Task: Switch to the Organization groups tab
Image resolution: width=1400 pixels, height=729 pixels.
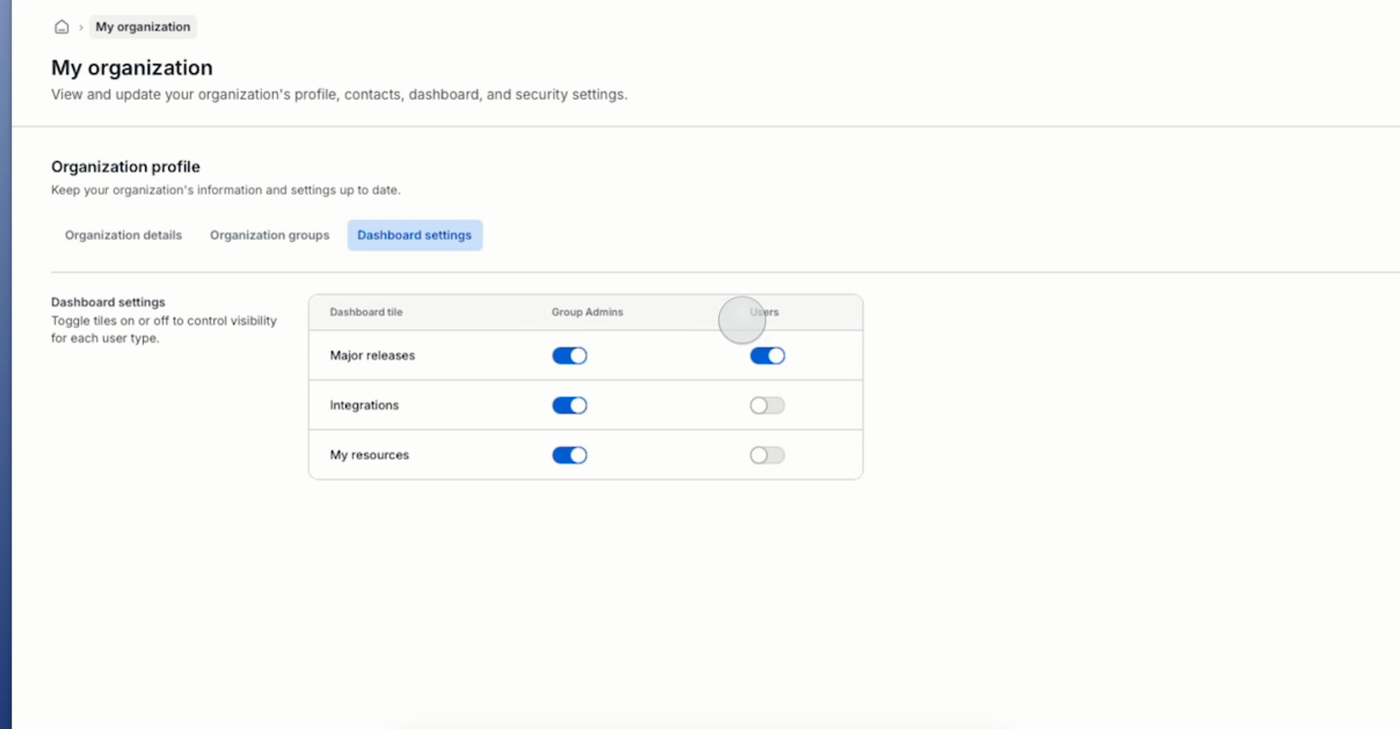Action: (x=269, y=235)
